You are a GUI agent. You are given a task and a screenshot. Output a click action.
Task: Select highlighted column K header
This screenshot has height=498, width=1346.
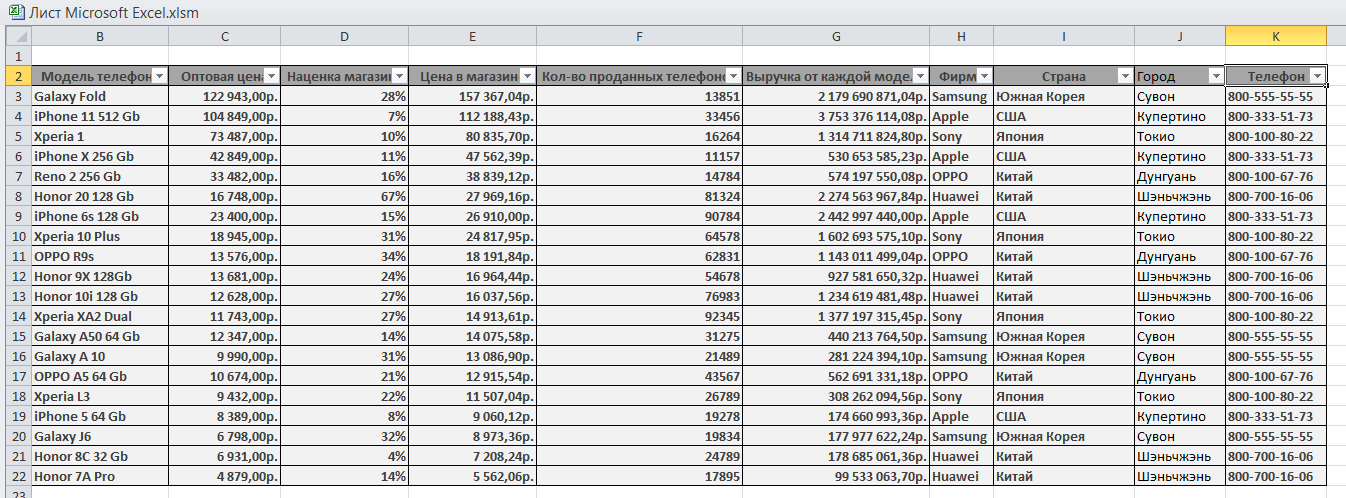tap(1276, 36)
